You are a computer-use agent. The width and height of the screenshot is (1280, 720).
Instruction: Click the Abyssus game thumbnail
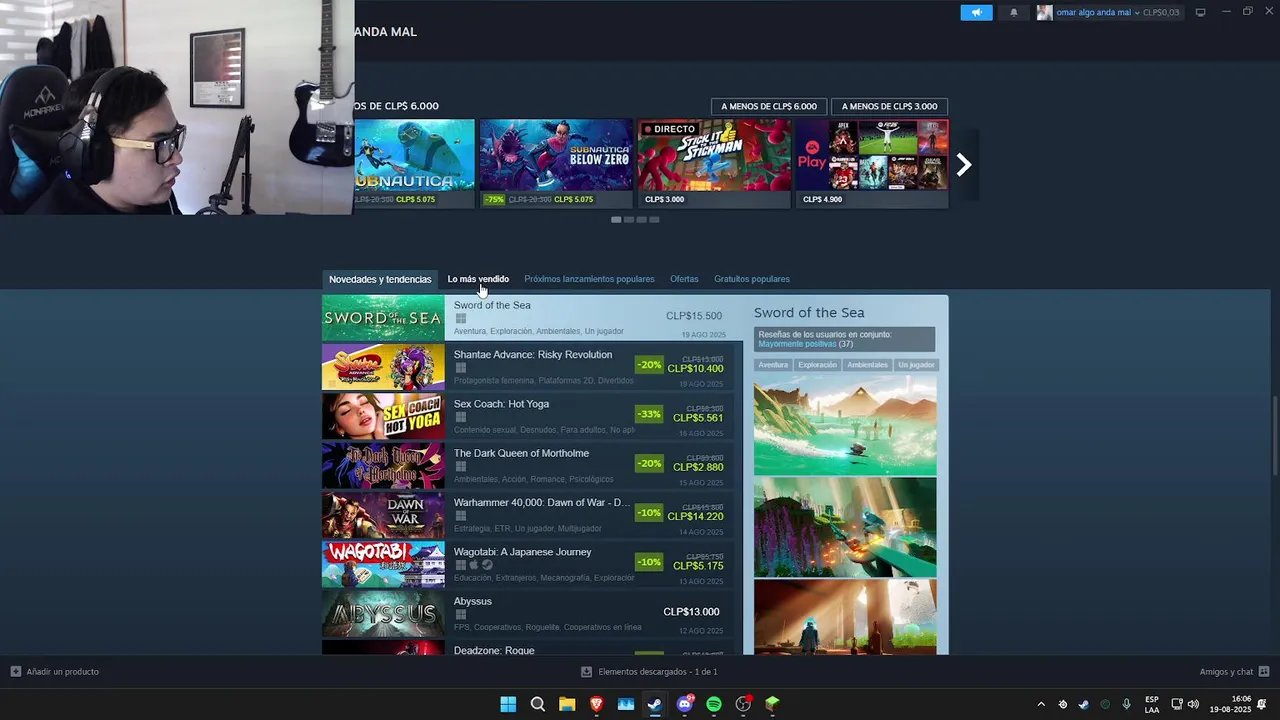pyautogui.click(x=383, y=614)
